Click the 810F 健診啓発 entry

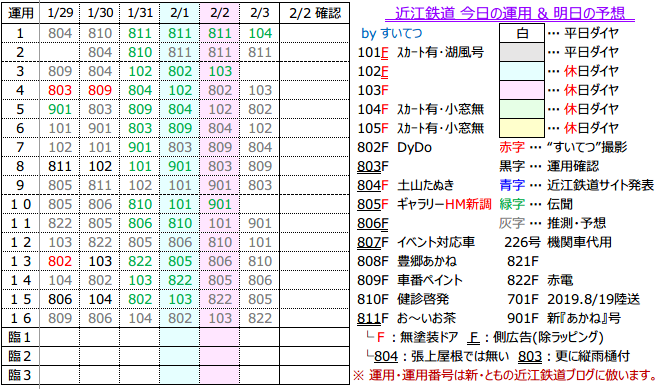tap(403, 299)
